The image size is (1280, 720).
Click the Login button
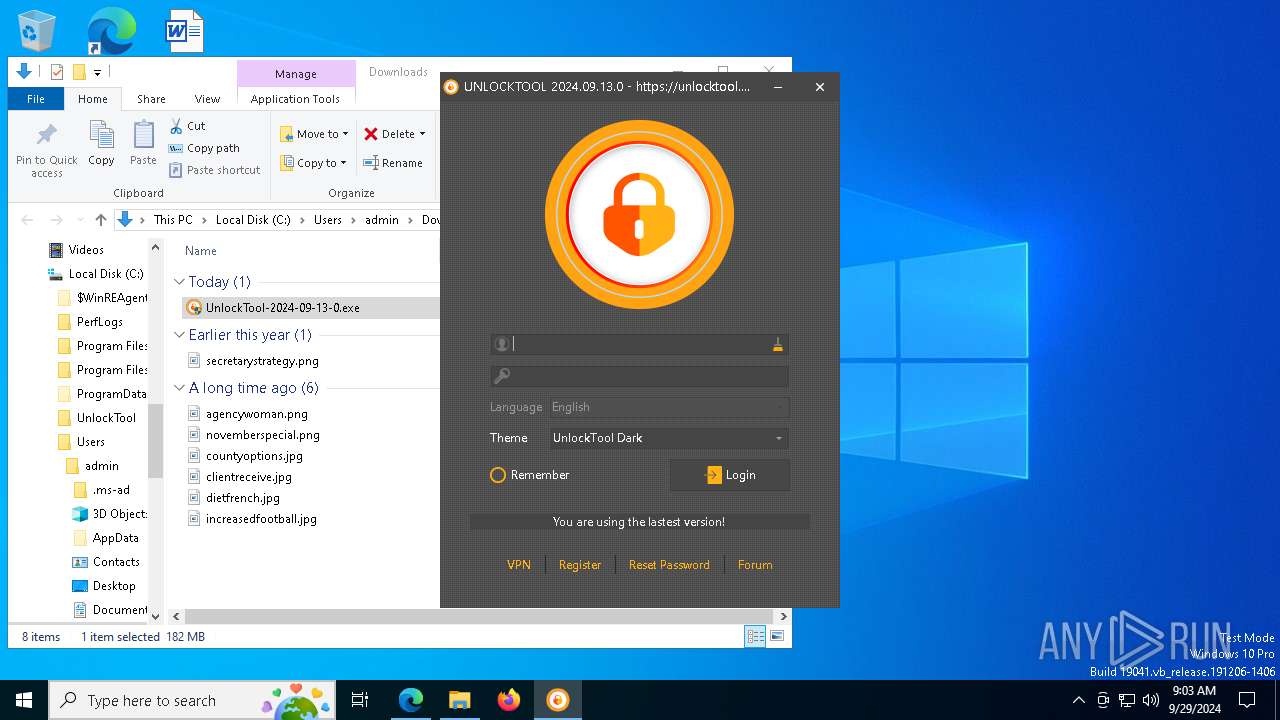(730, 475)
